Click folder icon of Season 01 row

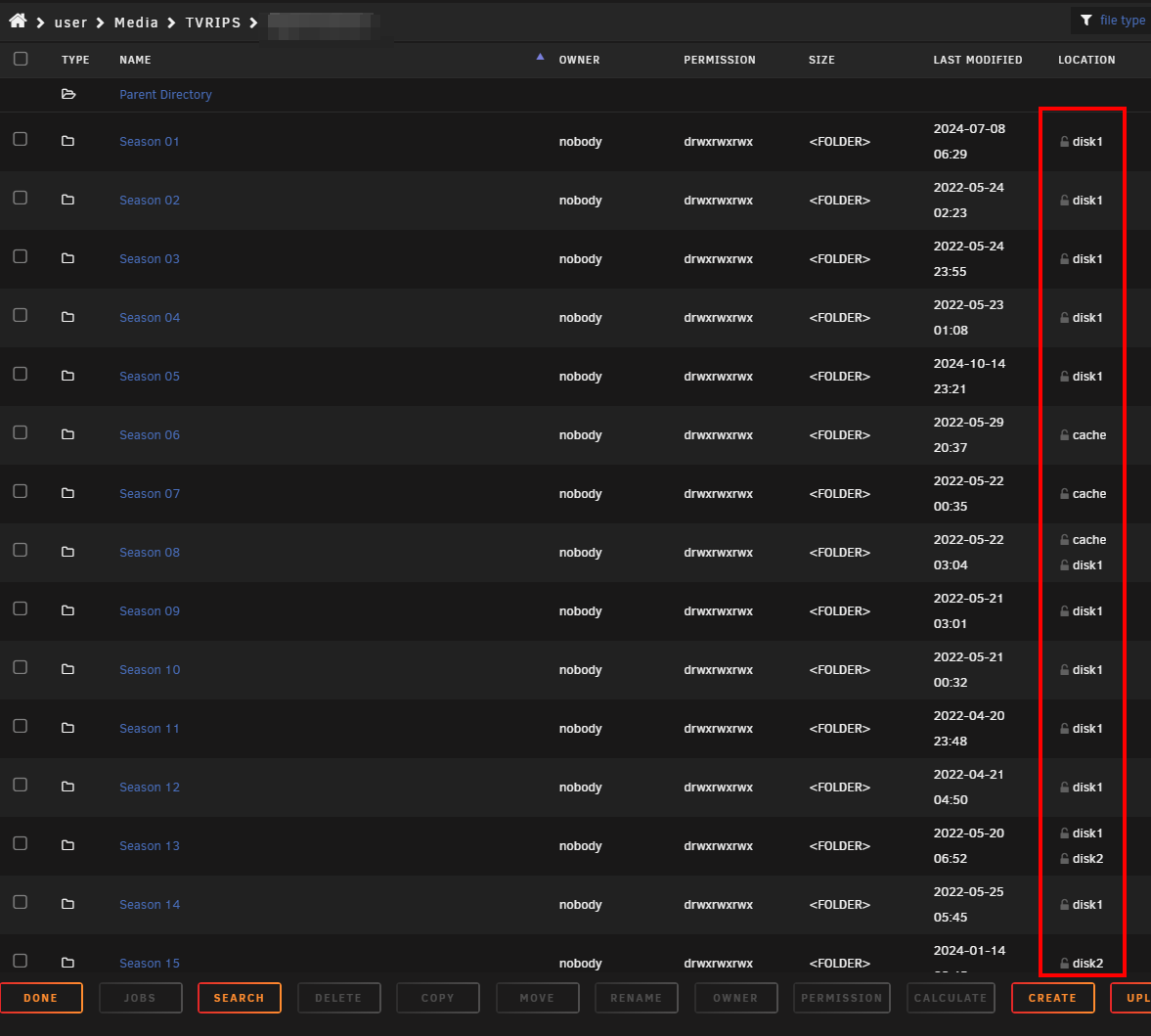(67, 141)
